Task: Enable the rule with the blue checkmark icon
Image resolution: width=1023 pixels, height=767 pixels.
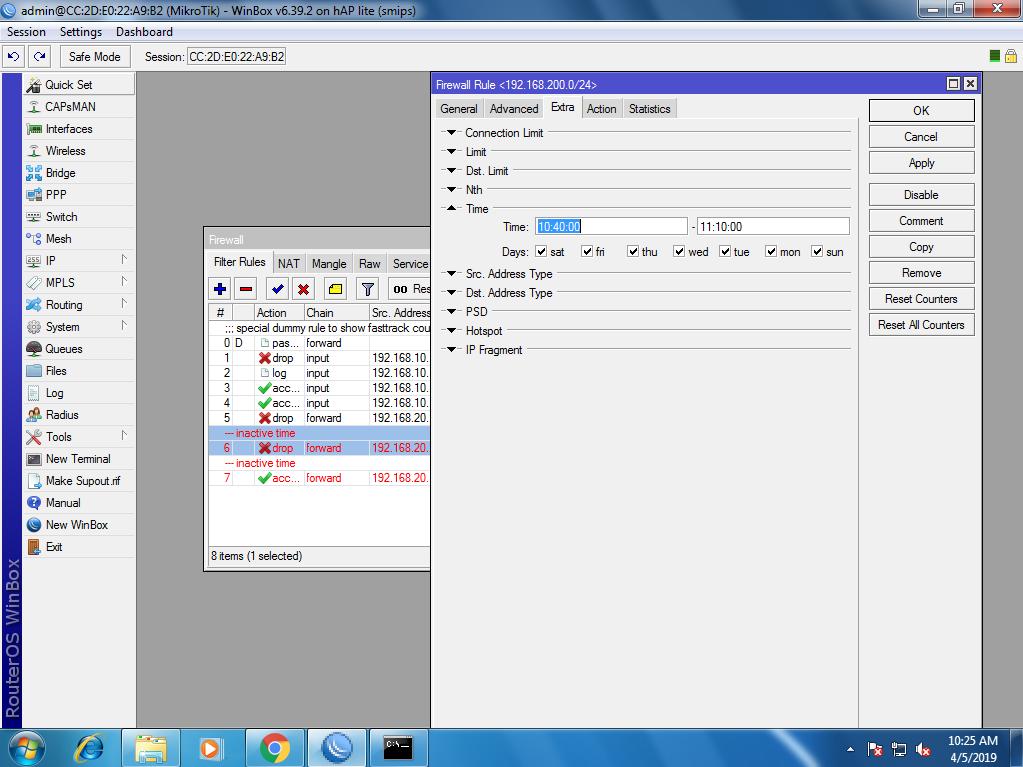Action: (277, 289)
